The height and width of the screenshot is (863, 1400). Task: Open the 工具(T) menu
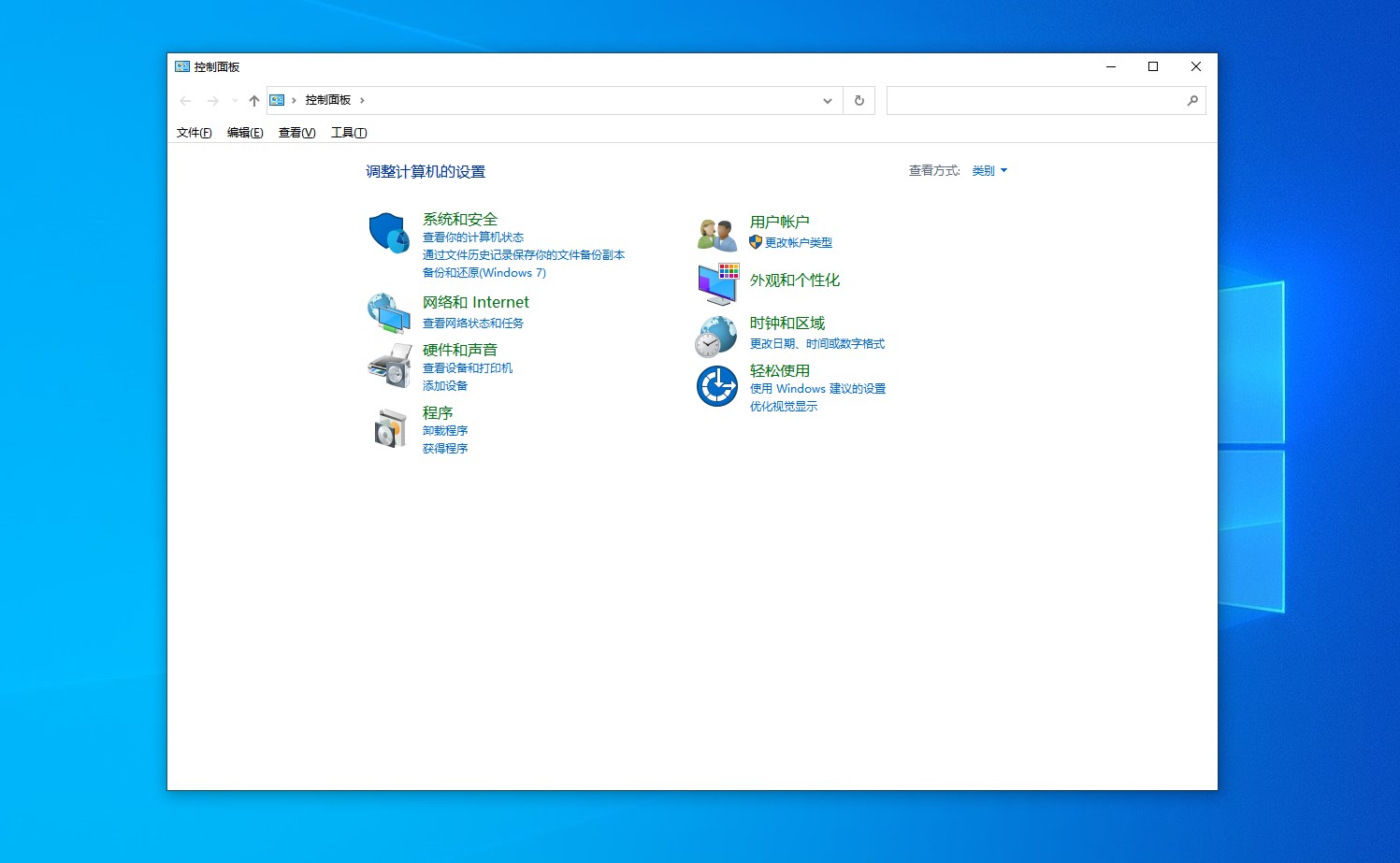point(349,133)
